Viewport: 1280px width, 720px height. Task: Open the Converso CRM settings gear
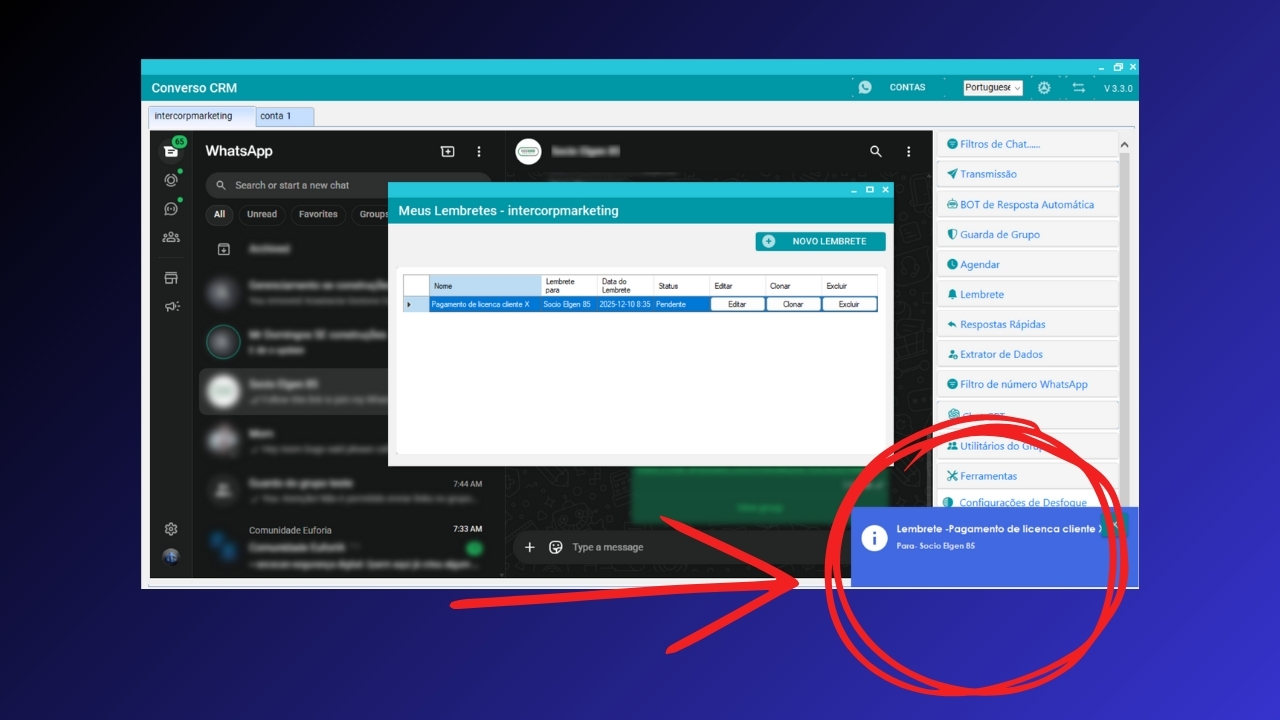point(1044,87)
